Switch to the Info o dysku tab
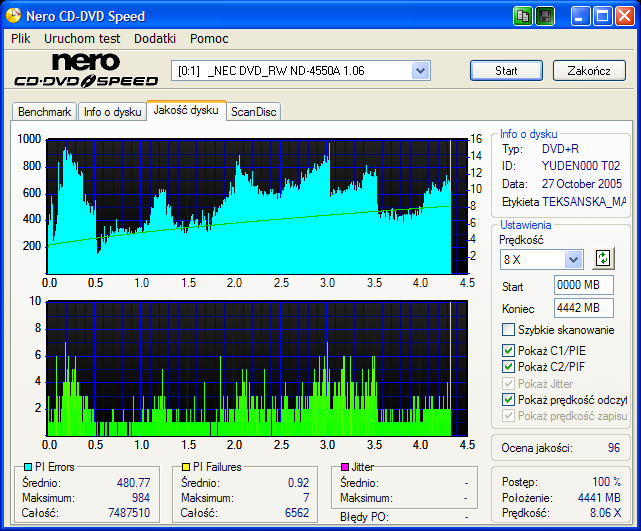 (112, 112)
